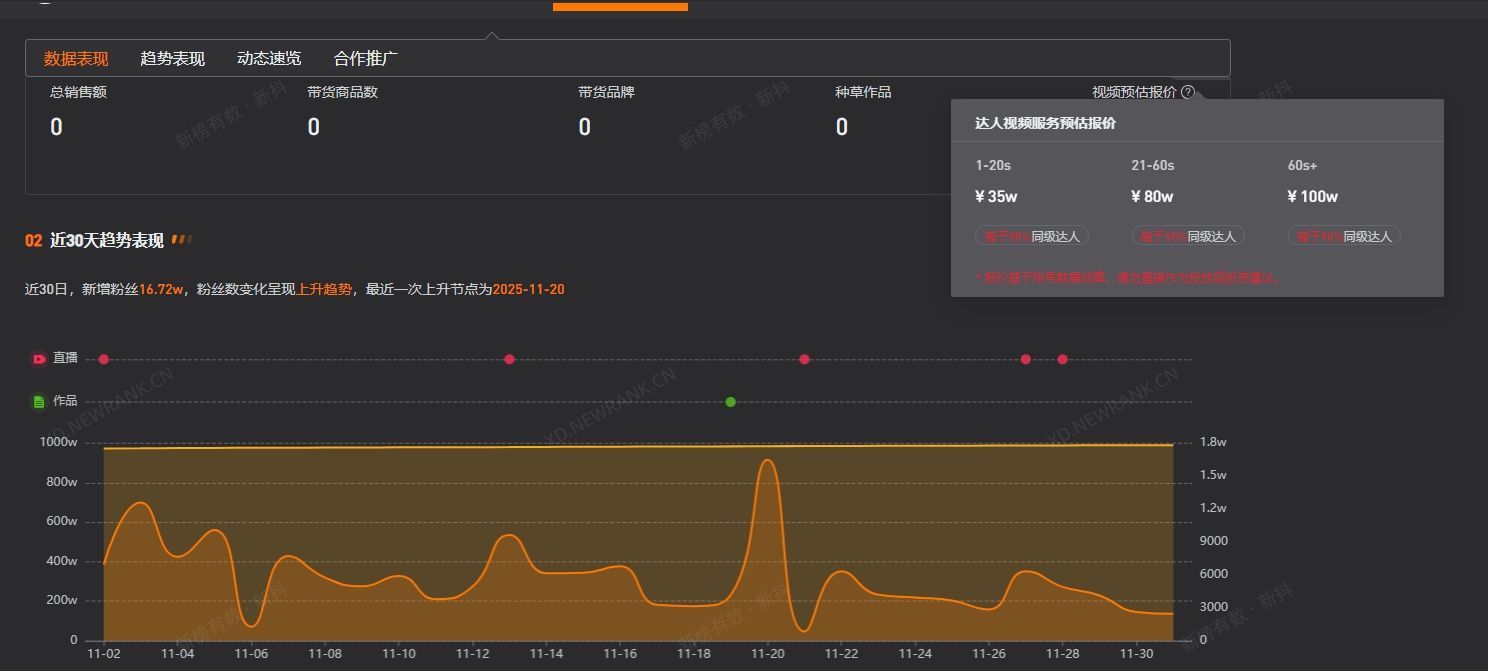Viewport: 1488px width, 671px height.
Task: Click the help icon beside 视频预估报价
Action: coord(1188,92)
